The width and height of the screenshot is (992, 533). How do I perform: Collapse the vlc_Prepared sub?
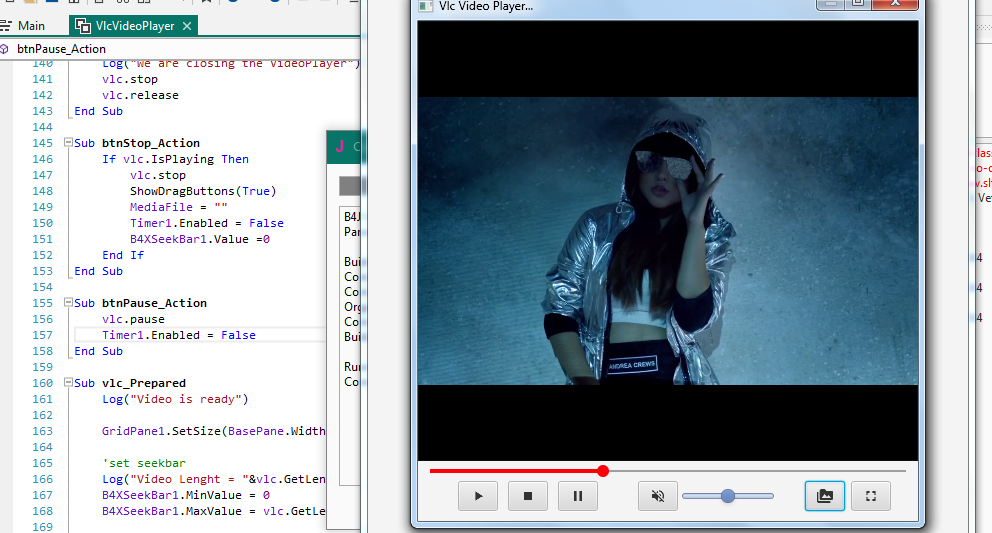(68, 382)
